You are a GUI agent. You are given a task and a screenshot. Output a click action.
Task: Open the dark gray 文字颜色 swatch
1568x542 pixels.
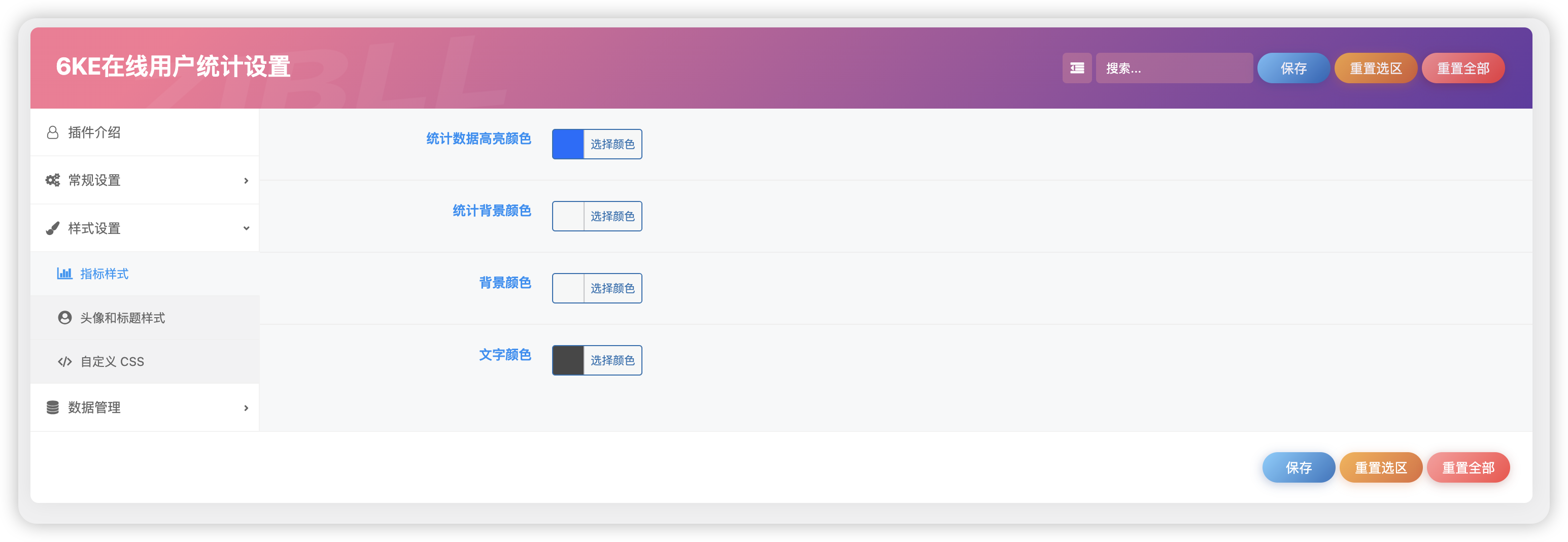(568, 360)
